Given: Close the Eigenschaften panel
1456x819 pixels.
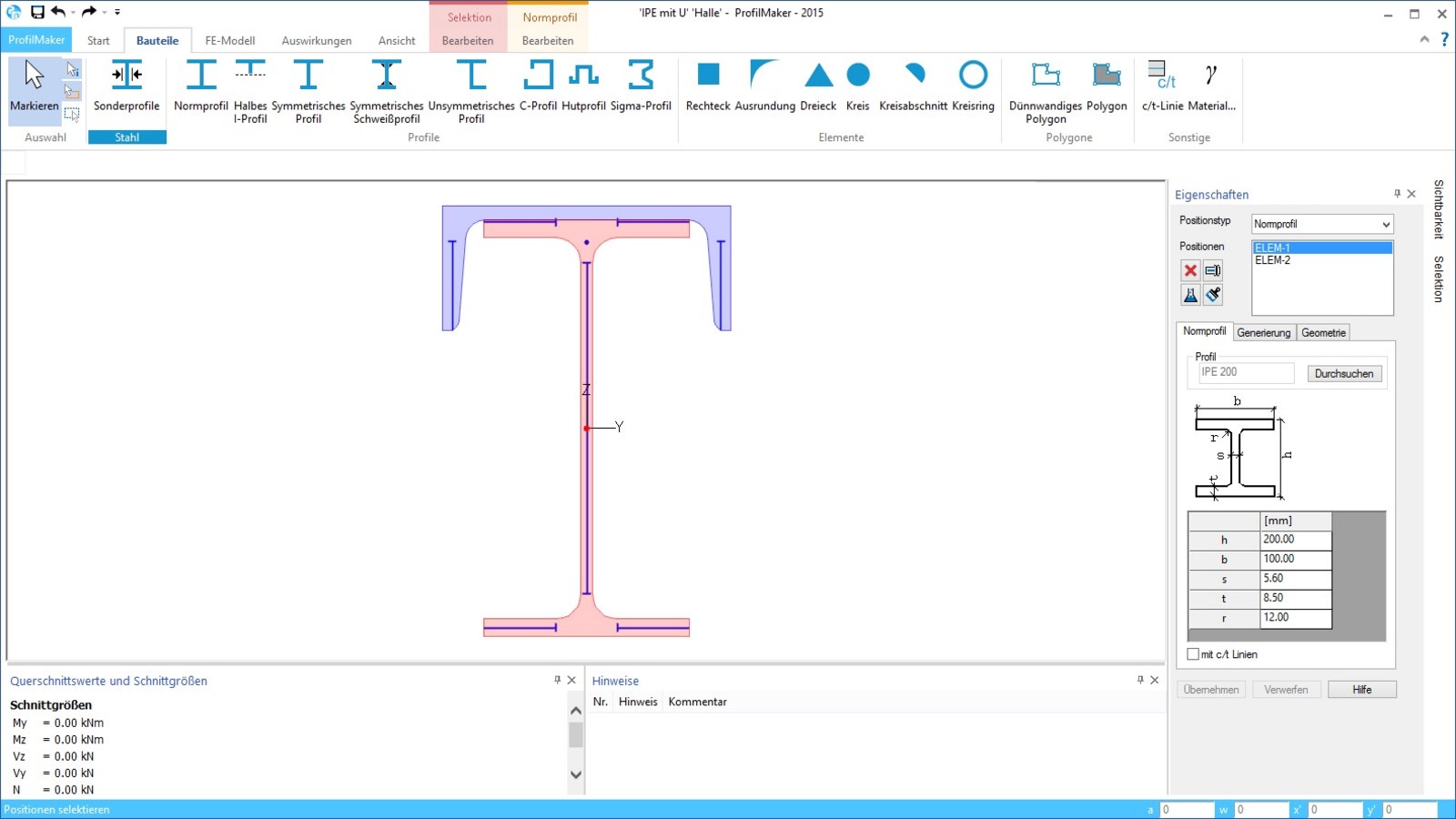Looking at the screenshot, I should click(x=1411, y=194).
